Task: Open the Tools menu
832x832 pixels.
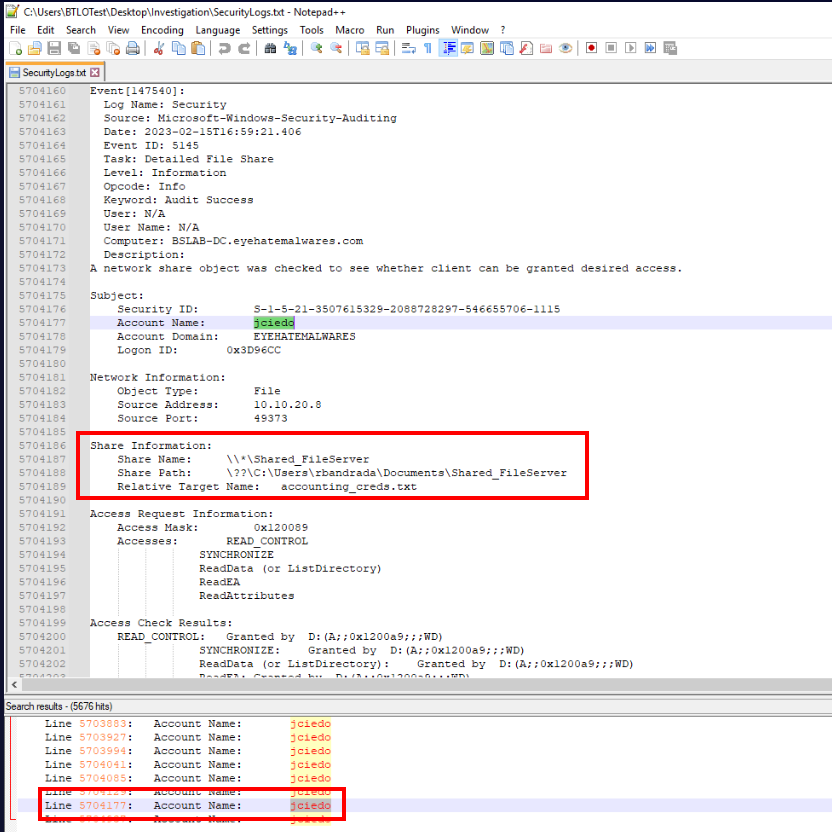Action: (311, 30)
